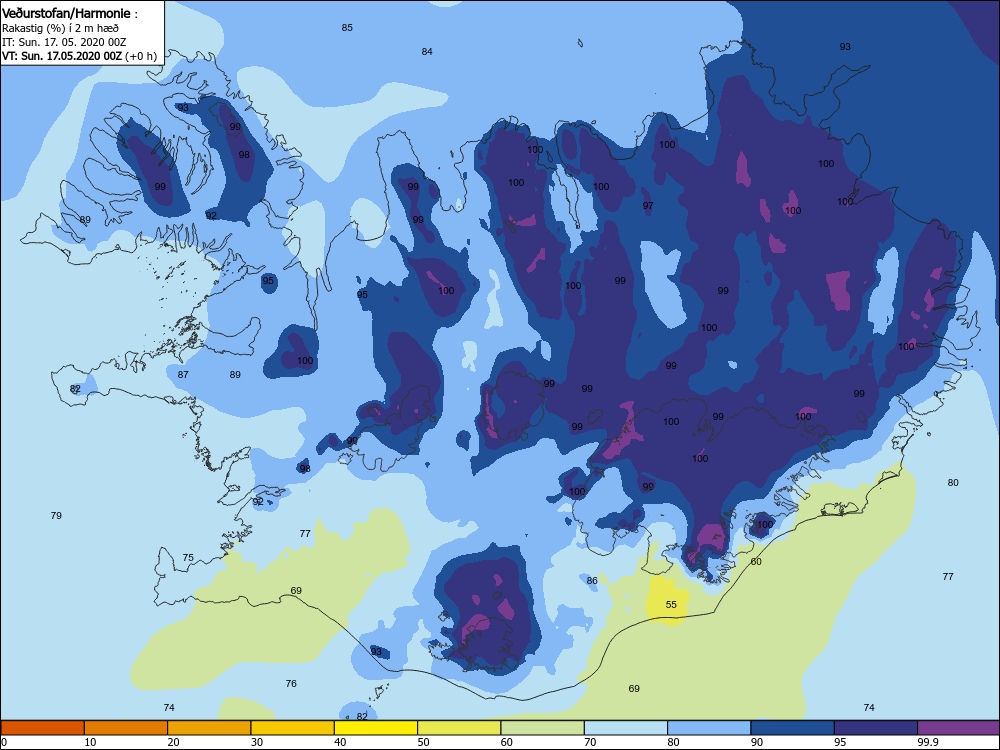Pick the orange 10–20 legend swatch
1000x750 pixels.
pos(126,728)
